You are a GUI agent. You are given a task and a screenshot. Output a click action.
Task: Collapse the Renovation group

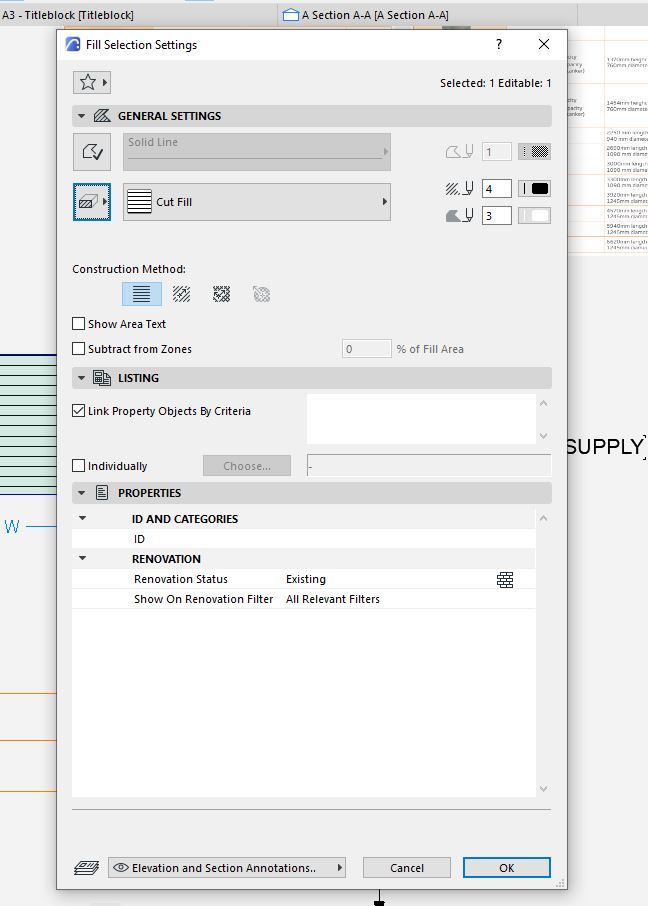coord(82,558)
